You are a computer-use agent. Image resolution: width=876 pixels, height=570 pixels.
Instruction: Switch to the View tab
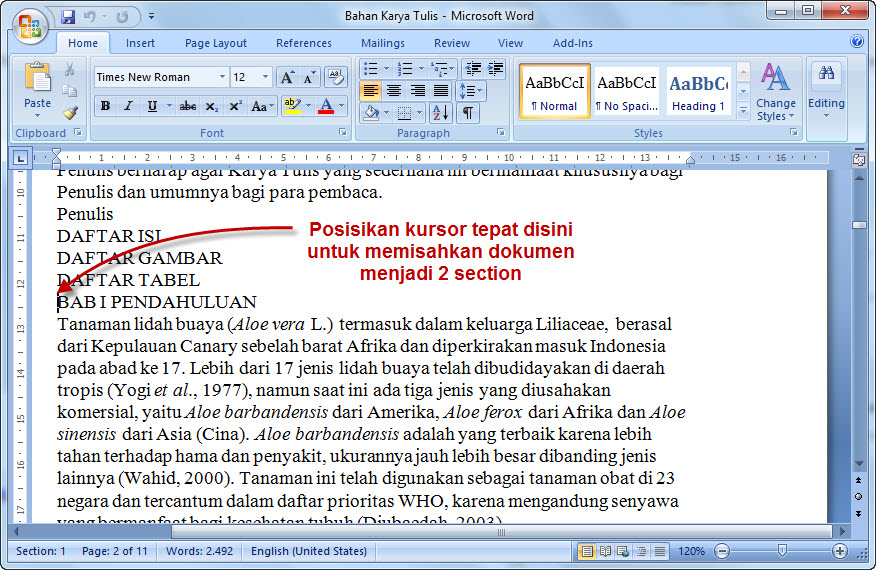tap(511, 43)
